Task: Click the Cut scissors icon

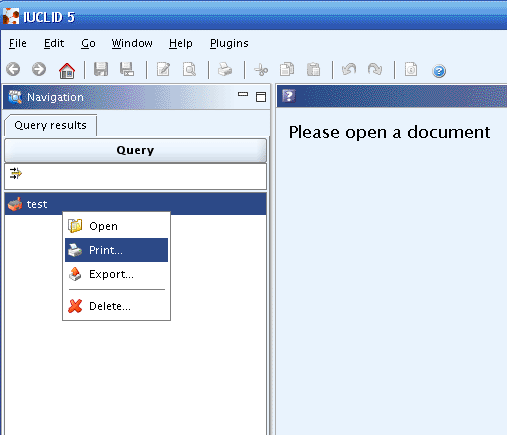Action: tap(261, 70)
